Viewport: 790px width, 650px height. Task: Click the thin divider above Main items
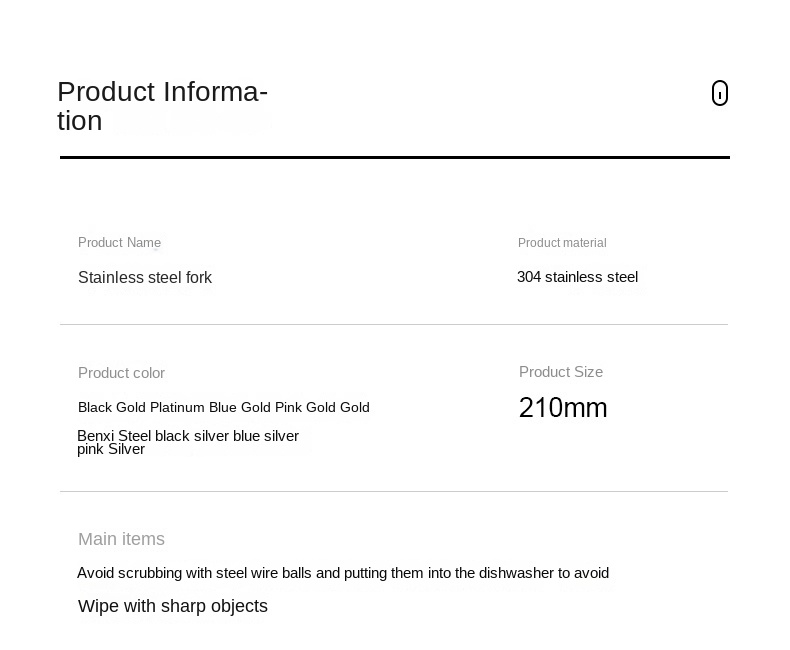tap(394, 491)
